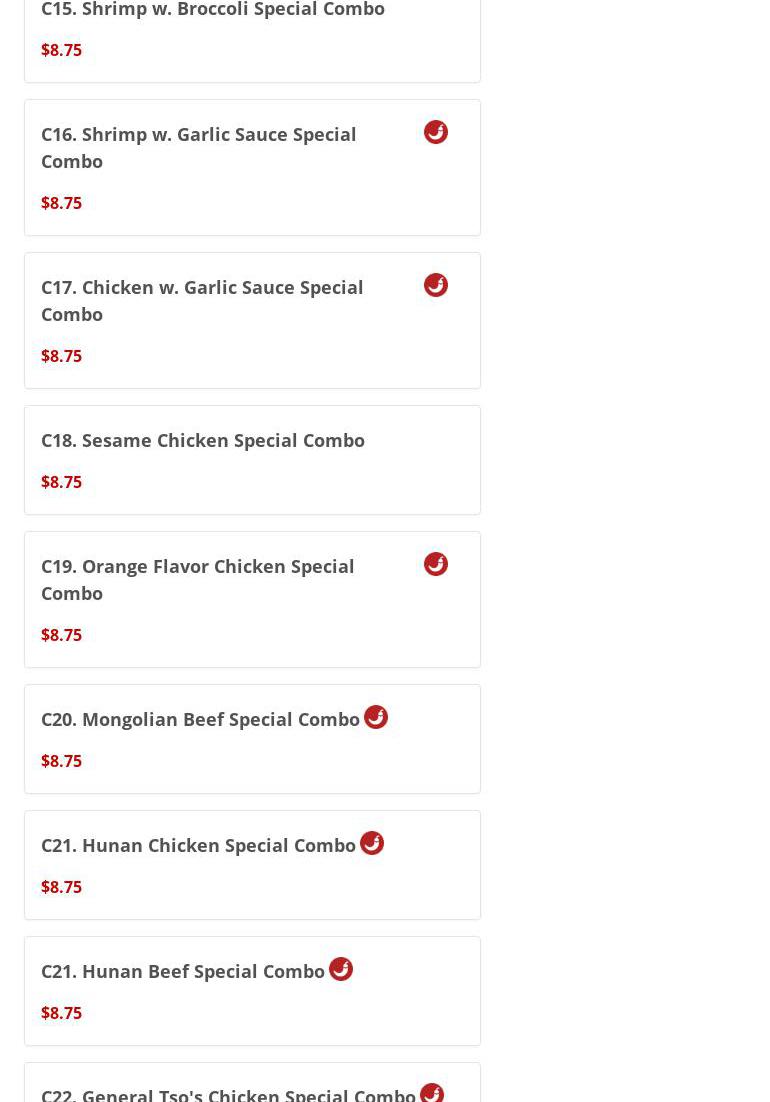This screenshot has width=770, height=1102.
Task: Click the spicy icon for C17 Chicken w. Garlic Sauce
Action: click(x=436, y=285)
